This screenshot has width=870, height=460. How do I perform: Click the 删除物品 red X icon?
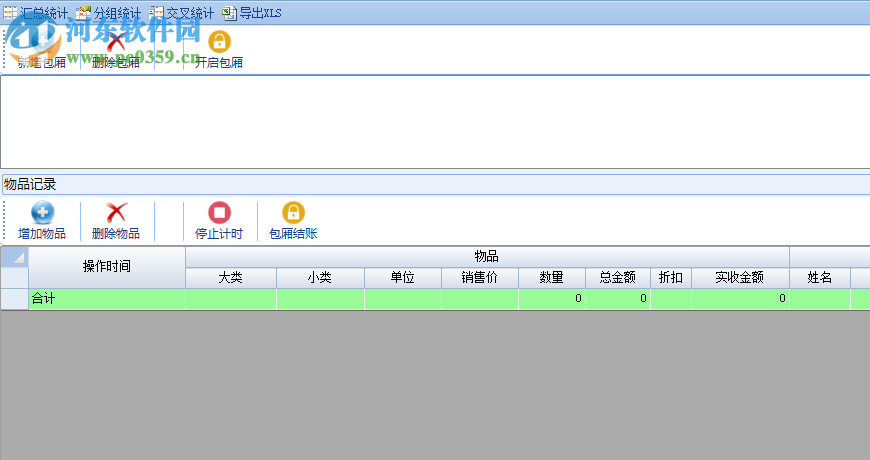pyautogui.click(x=116, y=213)
